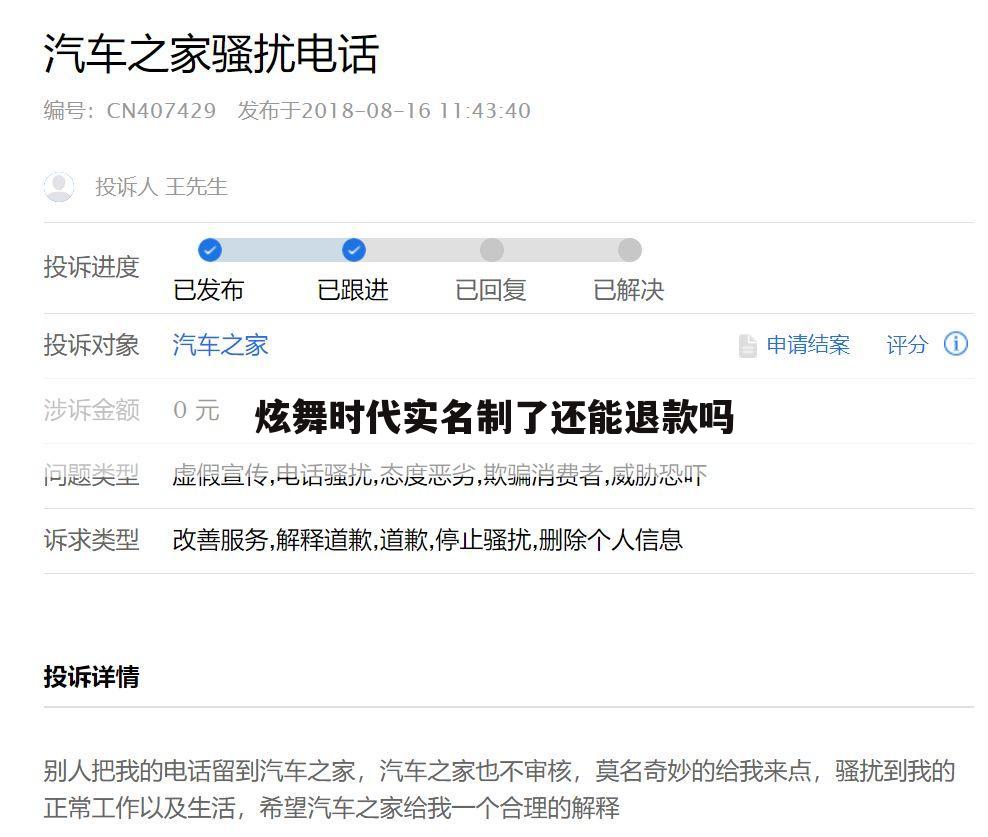Click the 投诉进度 row label
This screenshot has height=837, width=988.
(91, 267)
